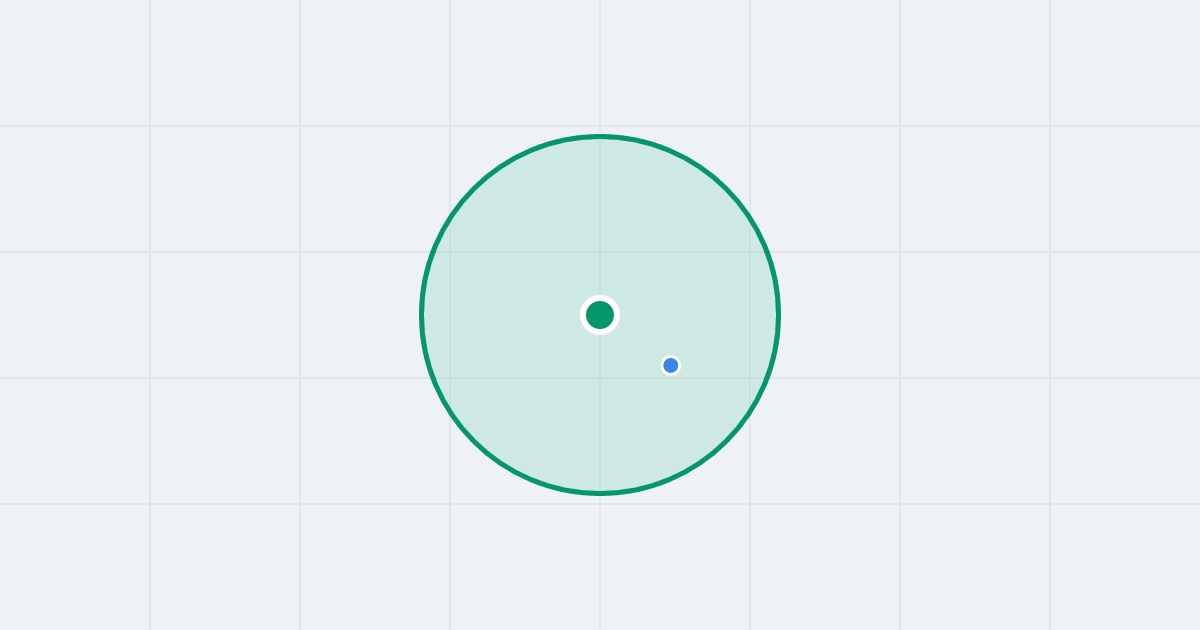Click the green center marker dot
The height and width of the screenshot is (630, 1200).
(x=600, y=315)
